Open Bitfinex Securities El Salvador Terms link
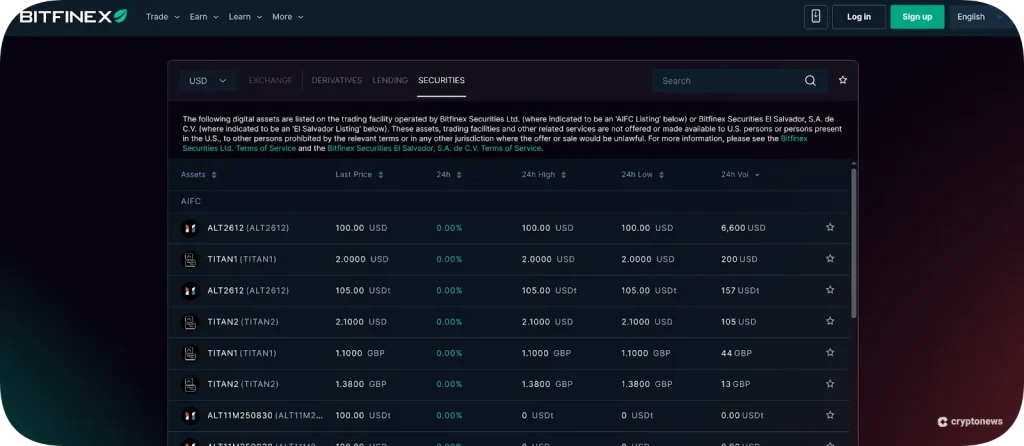 point(434,148)
